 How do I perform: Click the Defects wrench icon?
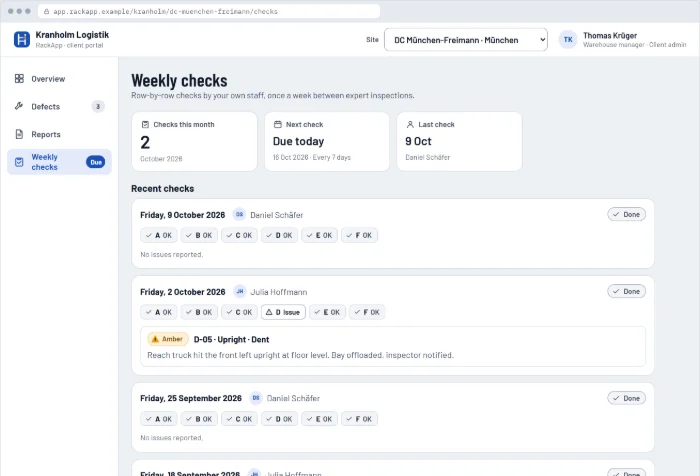[x=19, y=106]
